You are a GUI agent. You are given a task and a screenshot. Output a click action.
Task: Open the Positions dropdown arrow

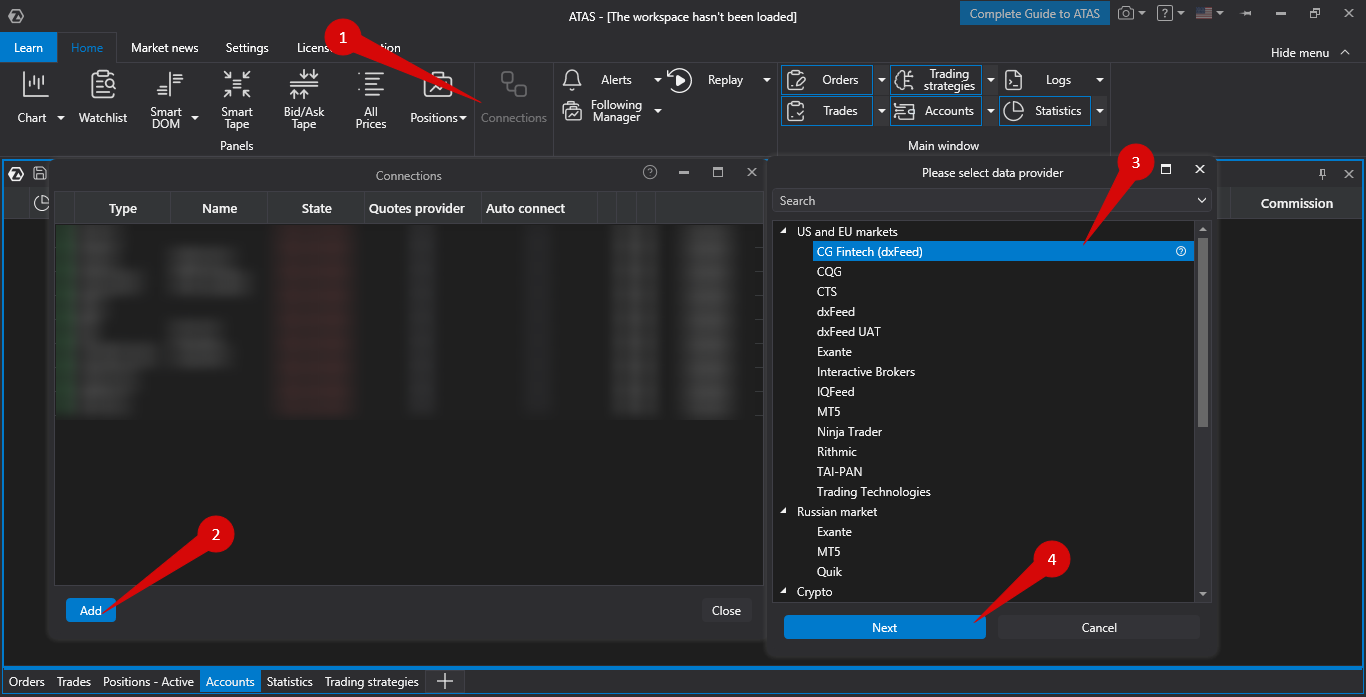(x=463, y=118)
